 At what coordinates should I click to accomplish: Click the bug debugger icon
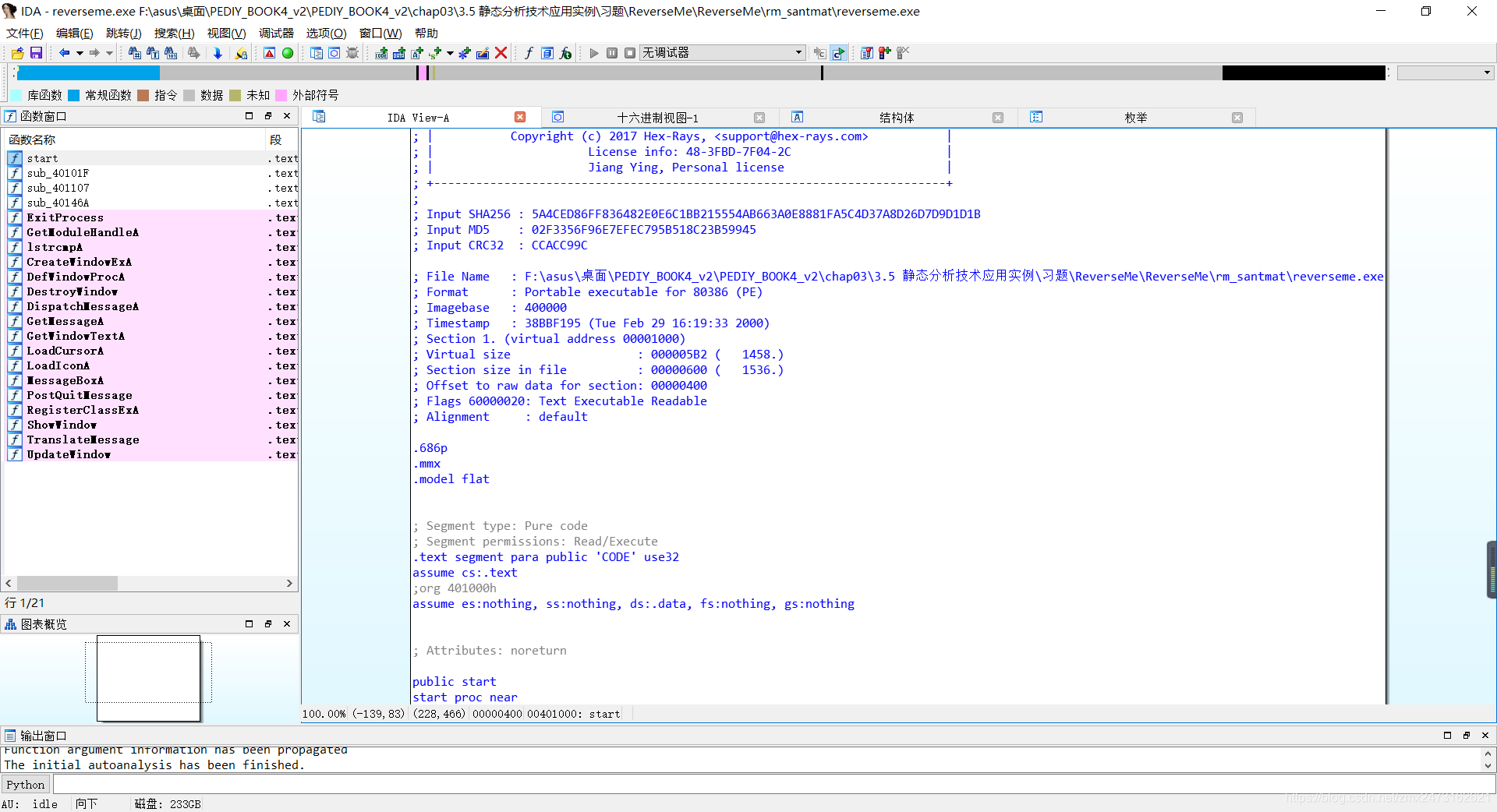(352, 53)
